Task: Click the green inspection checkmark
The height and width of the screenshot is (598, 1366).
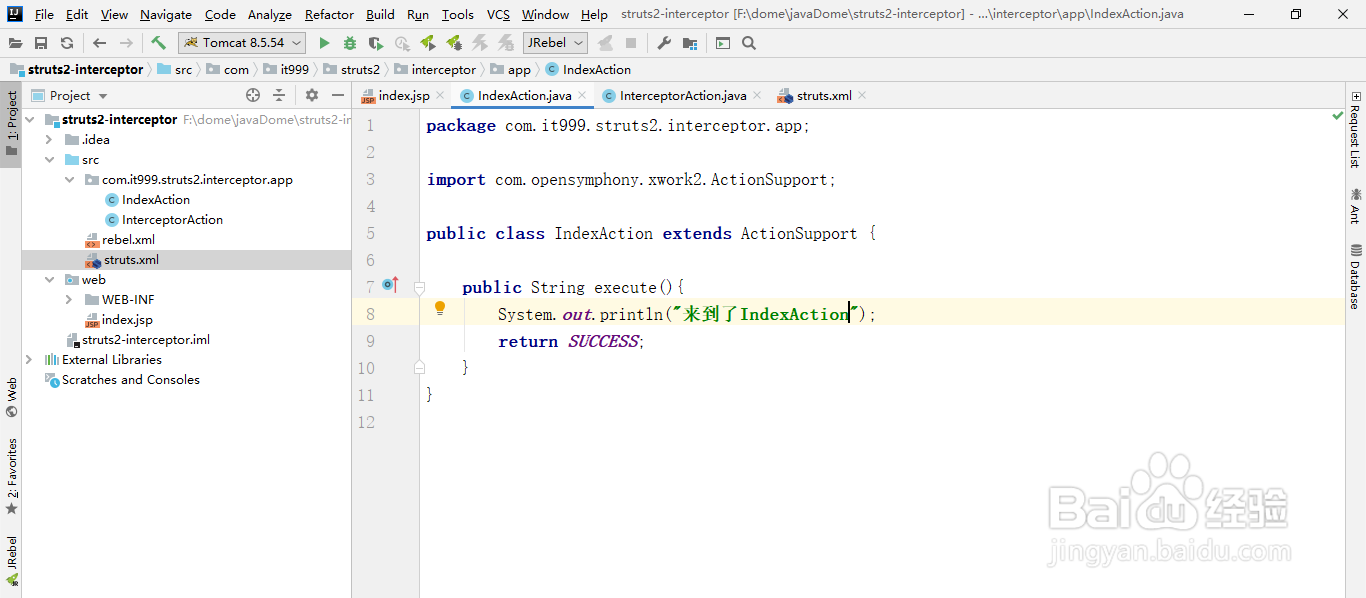Action: click(x=1338, y=116)
